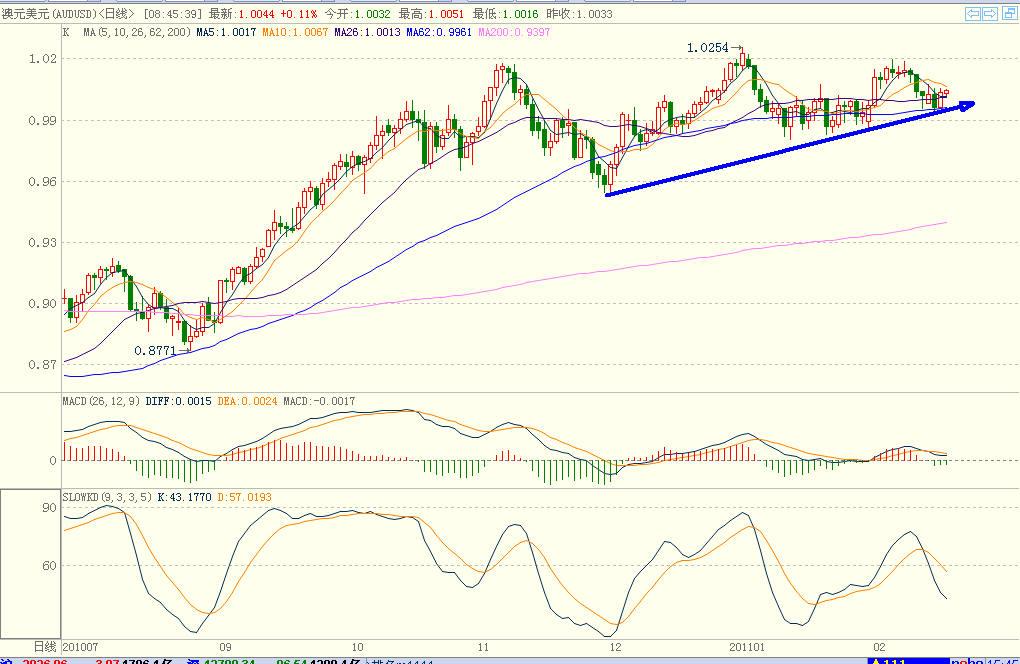1020x664 pixels.
Task: Select the MACD(26,12,9) indicator label
Action: (x=101, y=401)
